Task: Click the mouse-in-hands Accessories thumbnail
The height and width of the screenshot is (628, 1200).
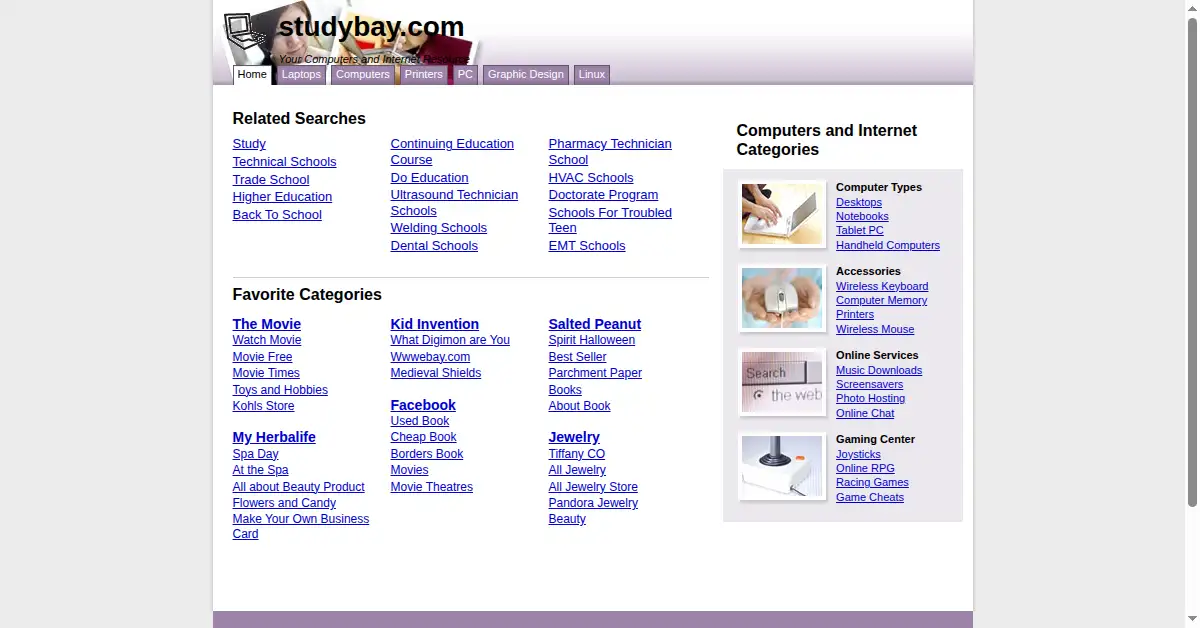Action: click(782, 298)
